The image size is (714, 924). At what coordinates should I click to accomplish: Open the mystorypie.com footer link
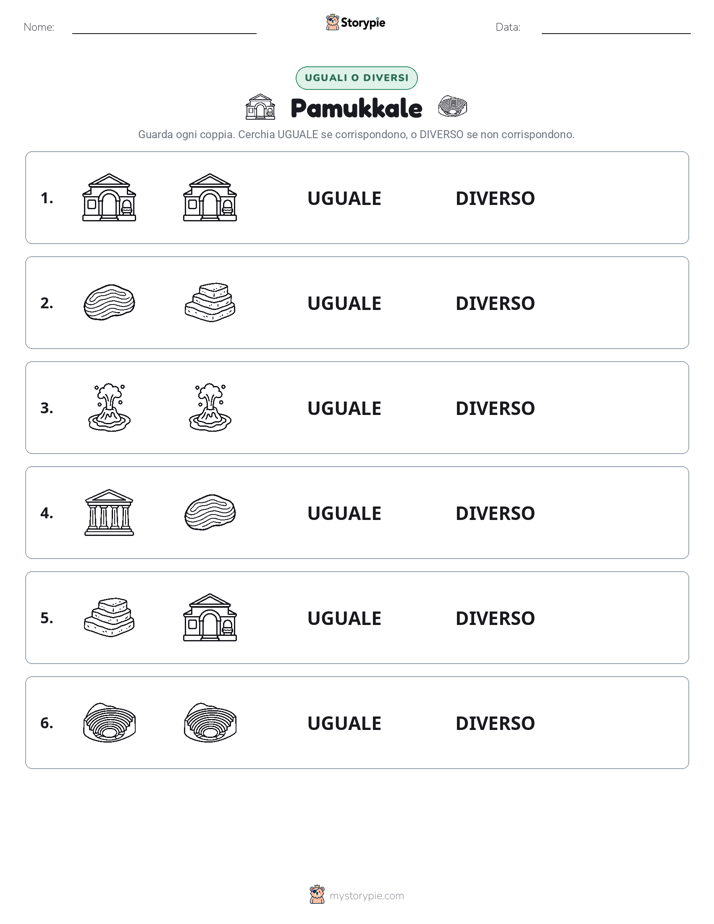(366, 896)
